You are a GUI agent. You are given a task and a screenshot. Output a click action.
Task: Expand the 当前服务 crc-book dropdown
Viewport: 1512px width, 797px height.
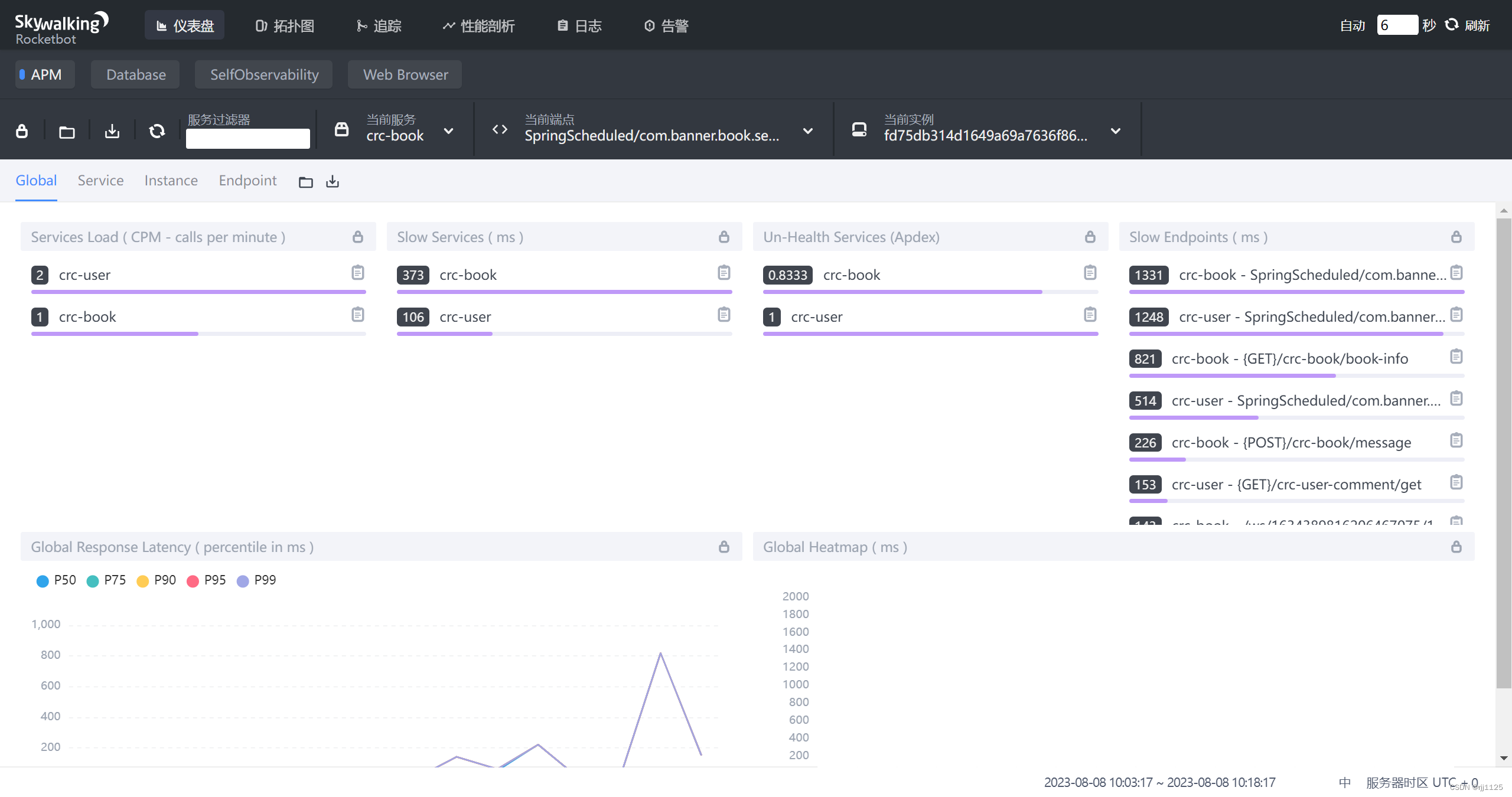[x=449, y=131]
